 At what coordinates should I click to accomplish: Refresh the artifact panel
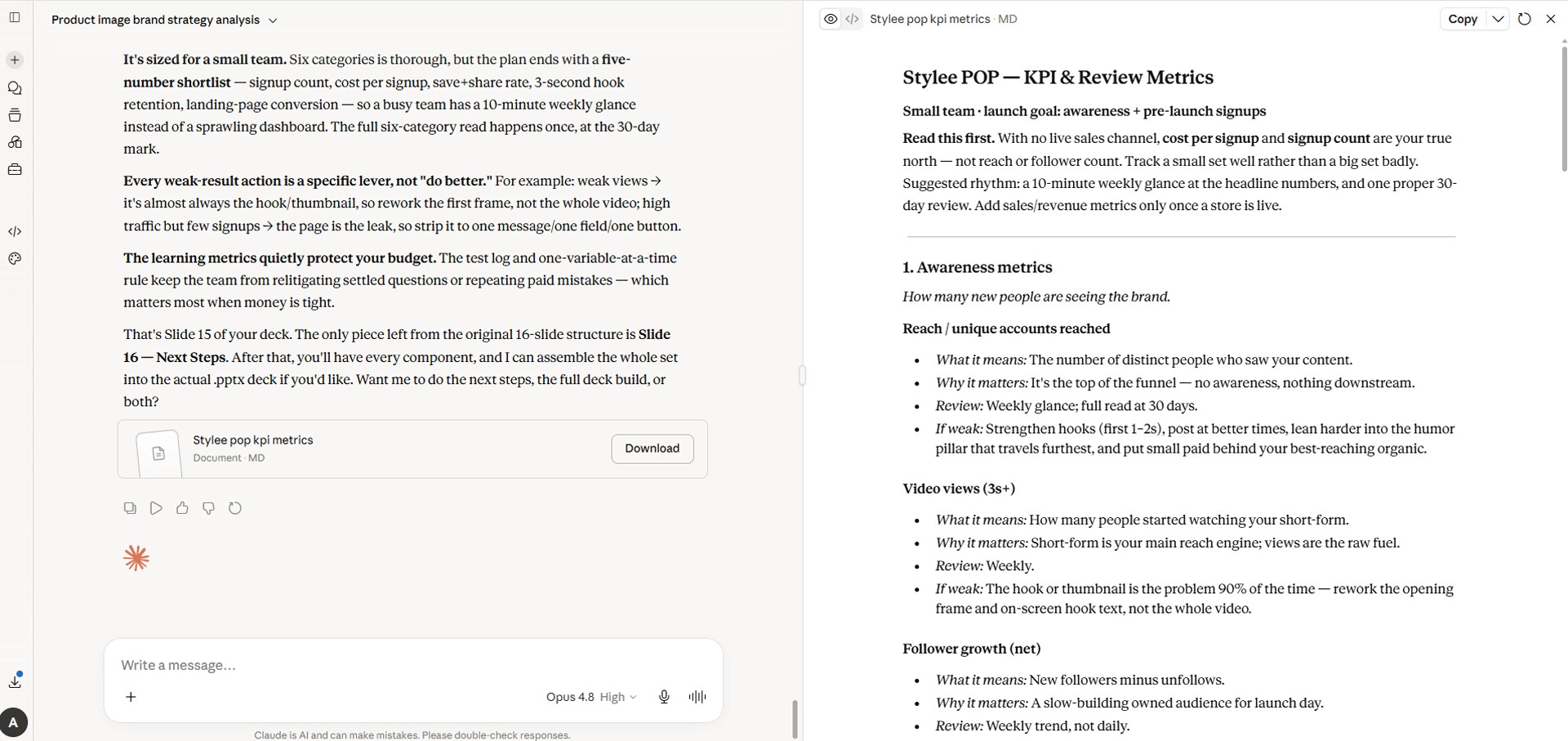tap(1524, 19)
